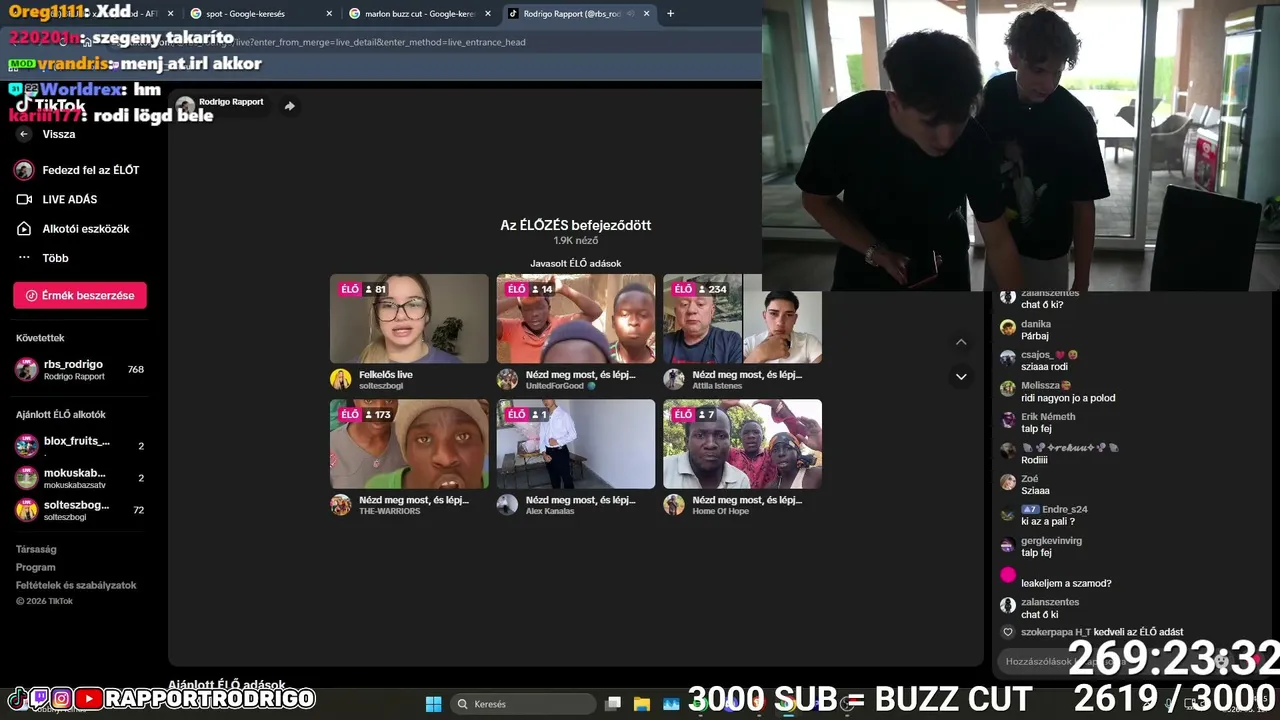
Task: Close the Rodrigo Rapport tab
Action: [646, 14]
